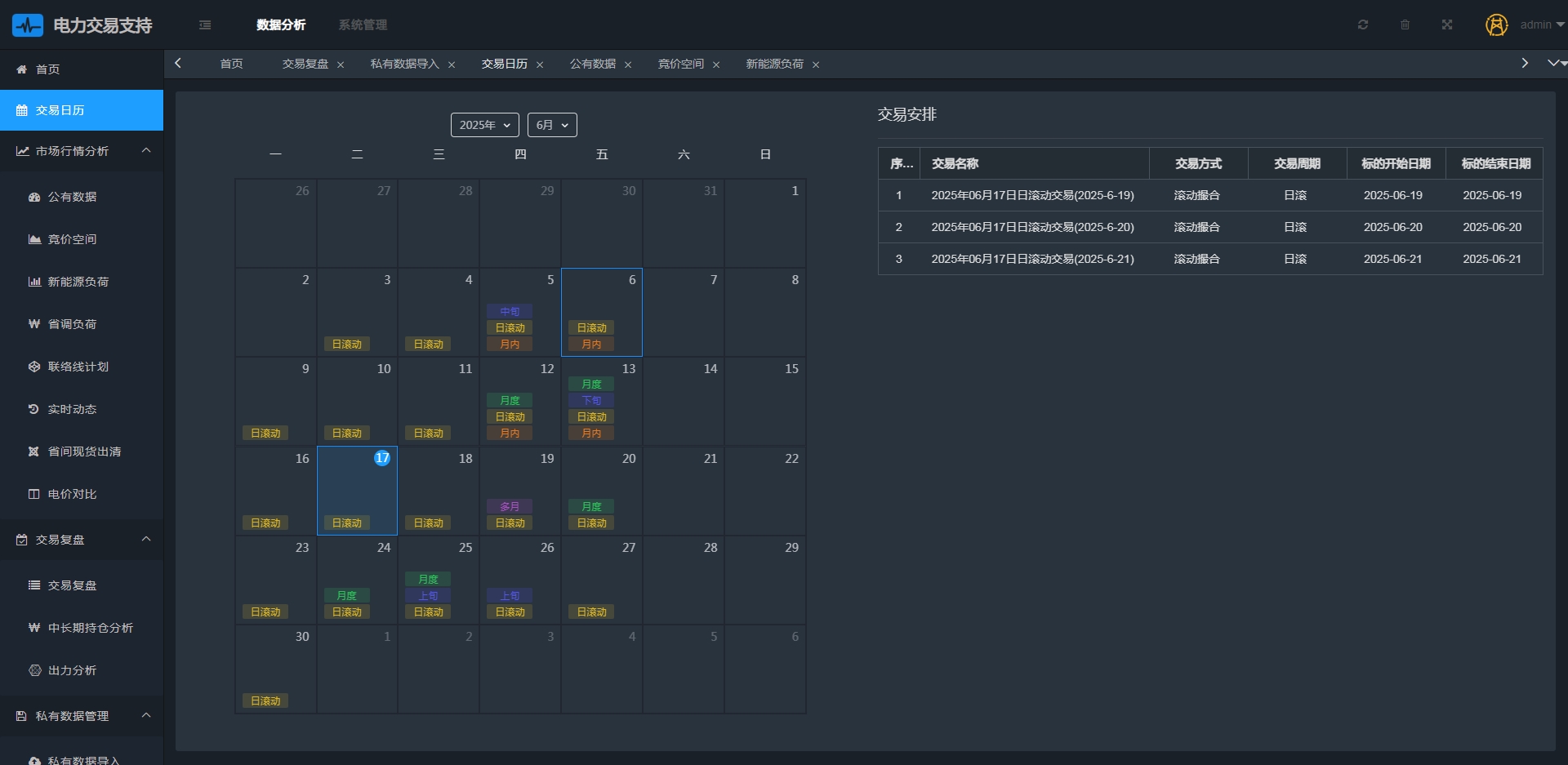
Task: Collapse the 交易复盘 sidebar group
Action: [82, 540]
